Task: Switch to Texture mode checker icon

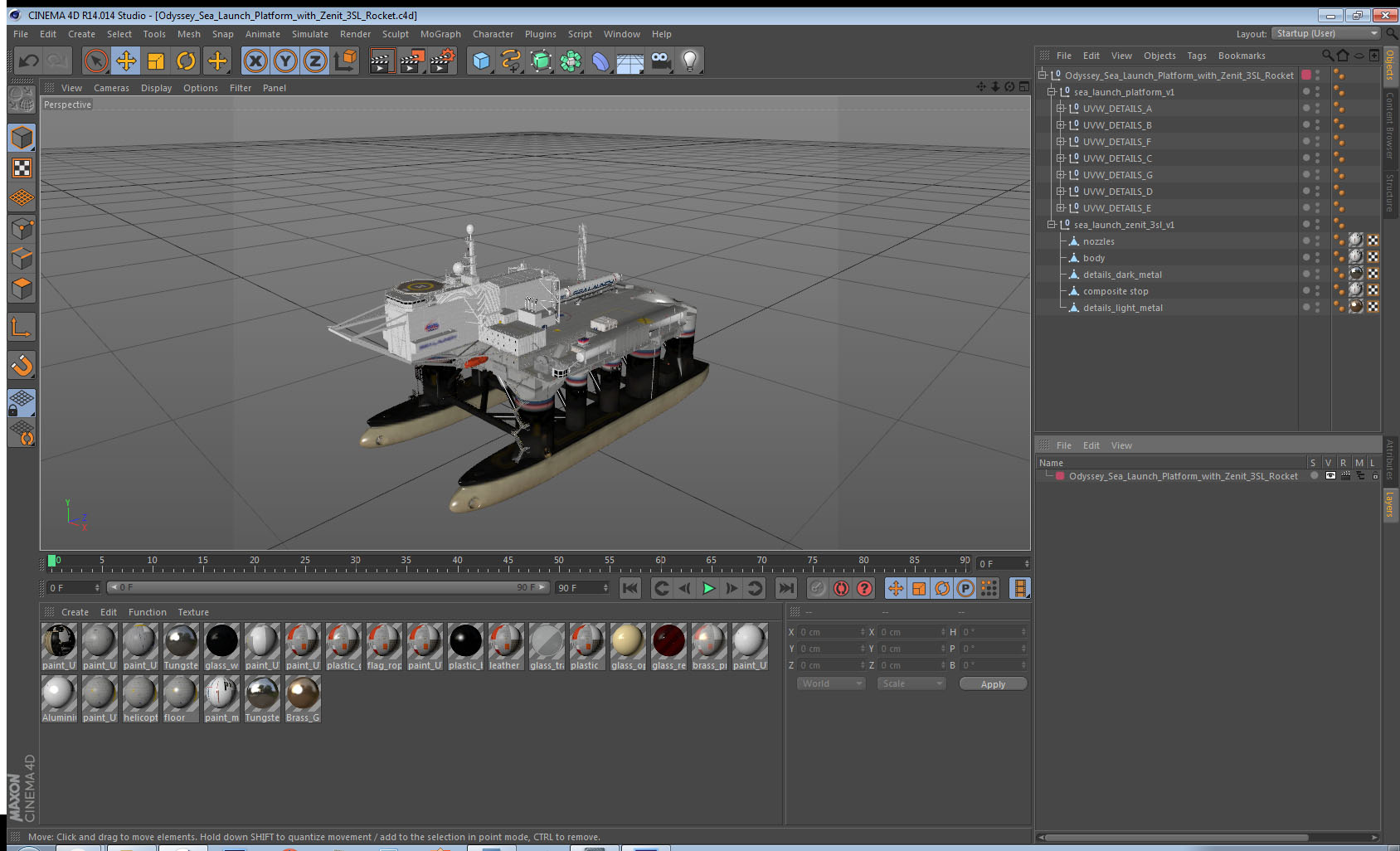Action: pos(22,168)
